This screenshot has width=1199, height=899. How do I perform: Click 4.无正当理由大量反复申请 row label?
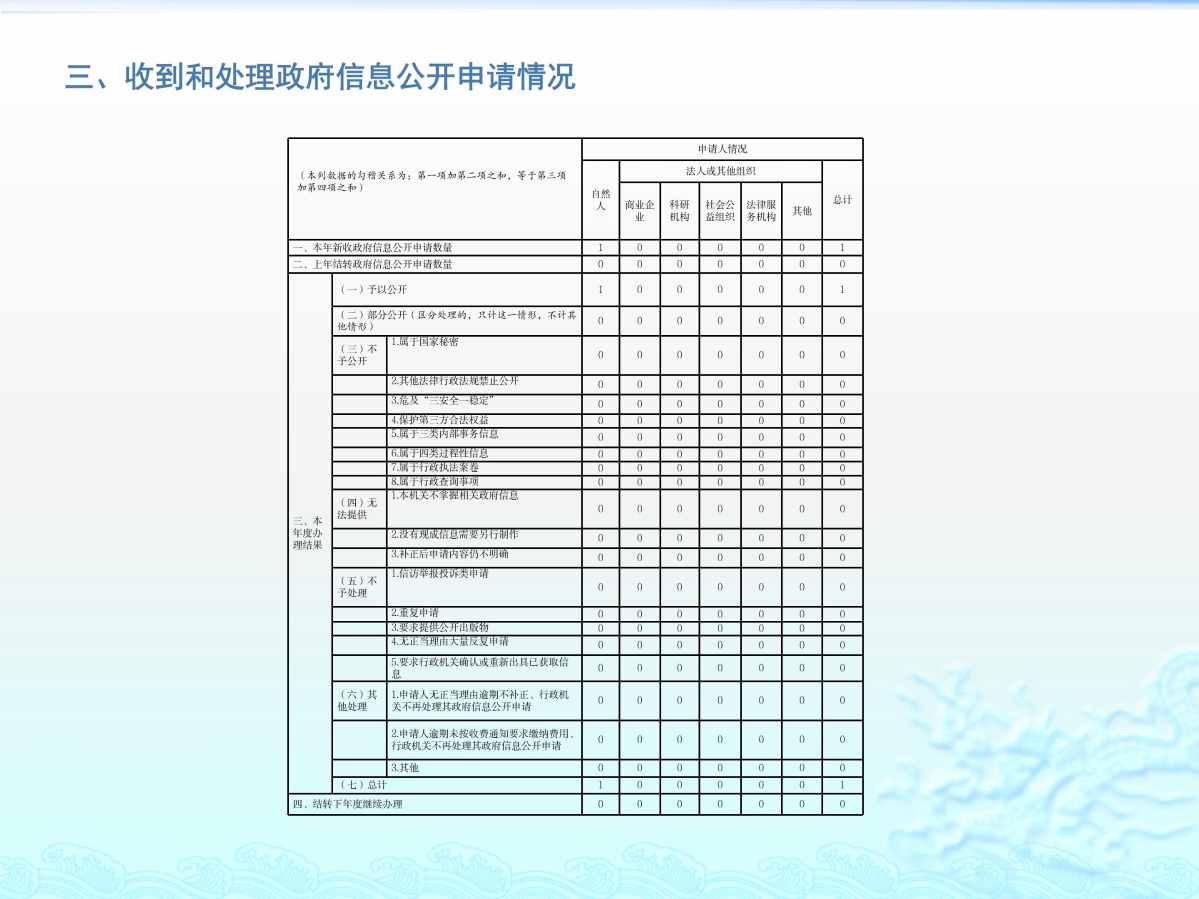coord(484,645)
